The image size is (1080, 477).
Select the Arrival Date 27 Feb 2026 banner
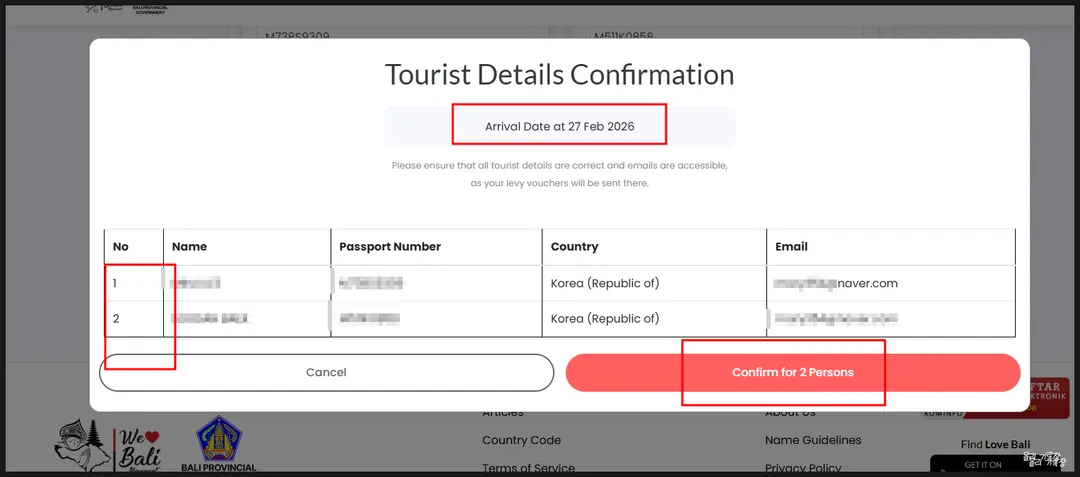(x=560, y=127)
